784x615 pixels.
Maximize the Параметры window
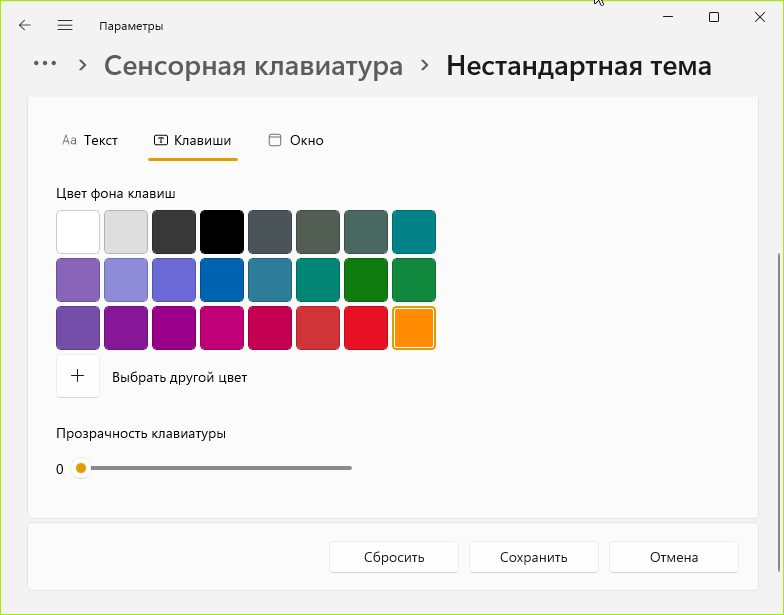click(714, 17)
